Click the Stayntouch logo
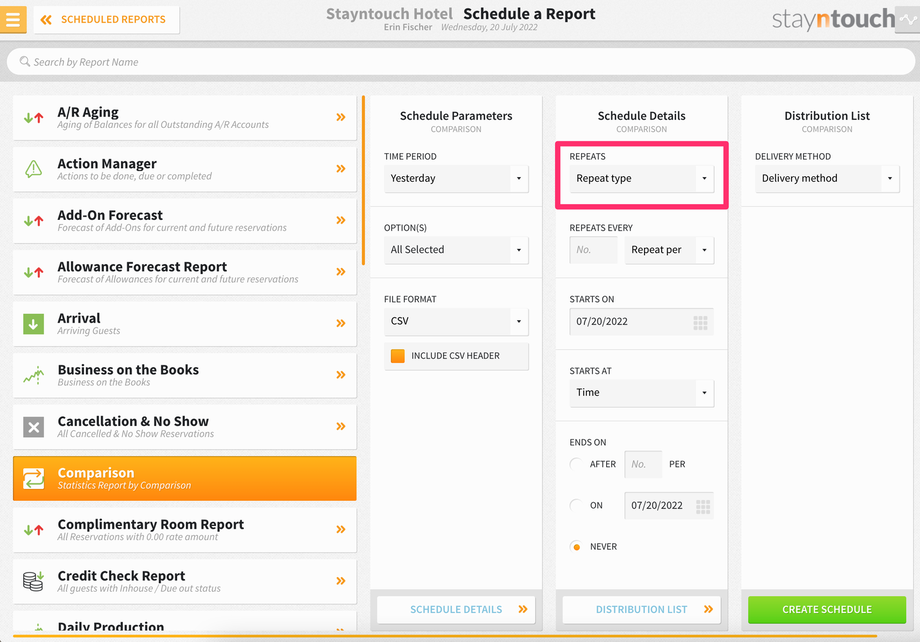 pos(833,19)
